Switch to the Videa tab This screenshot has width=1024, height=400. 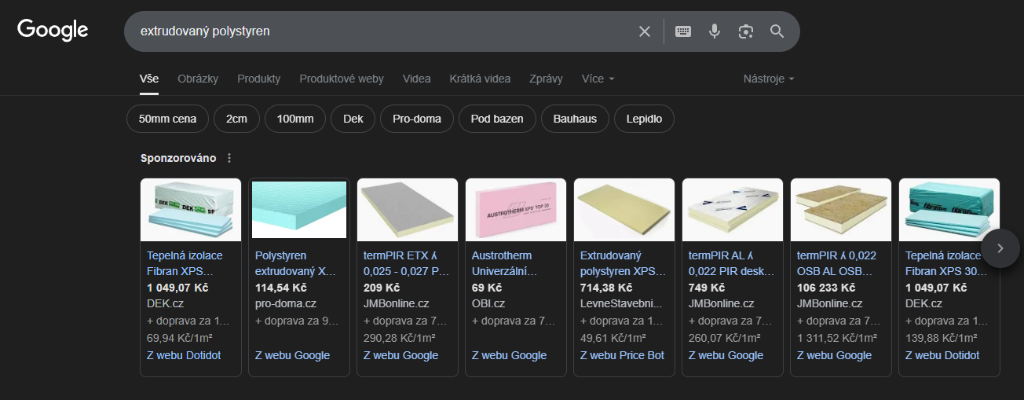point(417,78)
